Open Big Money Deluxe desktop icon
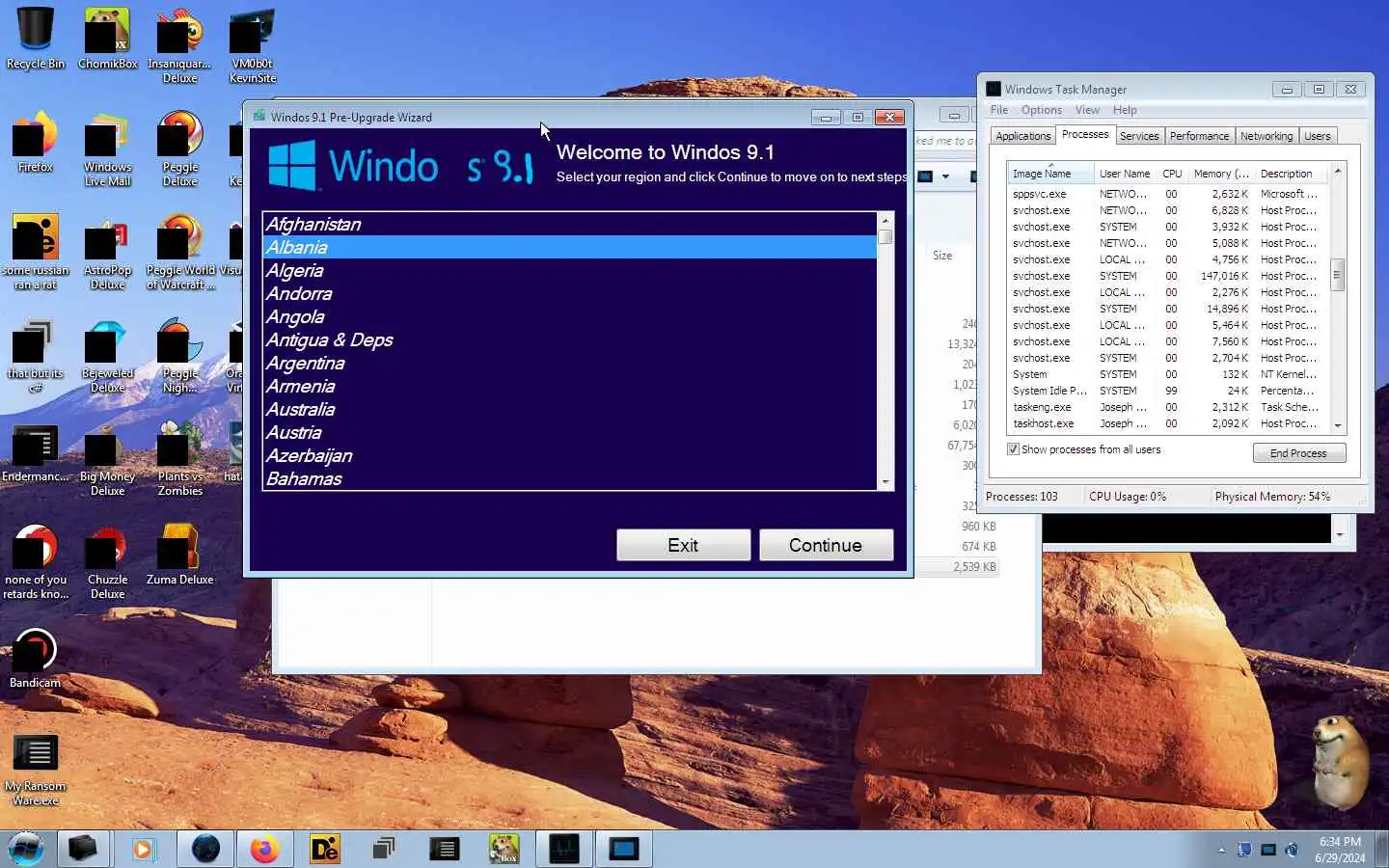The height and width of the screenshot is (868, 1389). pos(107,458)
